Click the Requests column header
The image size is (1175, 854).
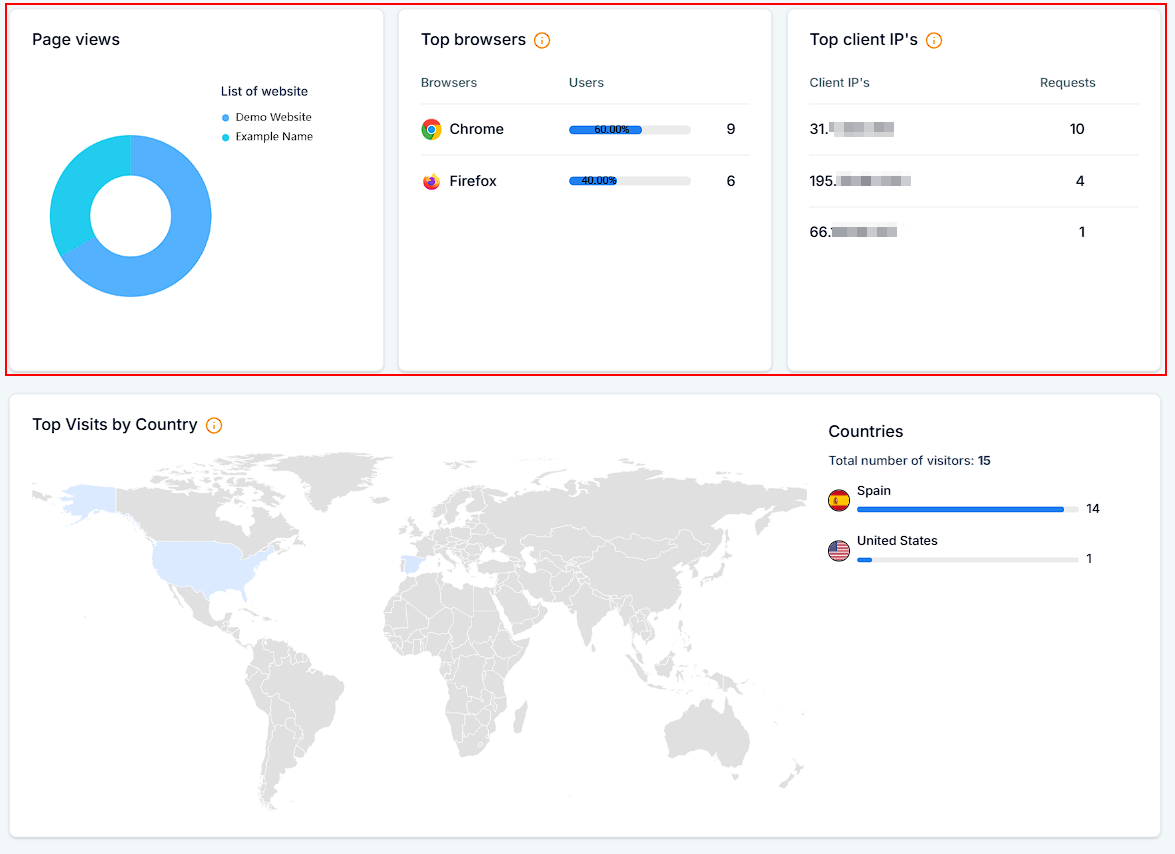[1067, 83]
